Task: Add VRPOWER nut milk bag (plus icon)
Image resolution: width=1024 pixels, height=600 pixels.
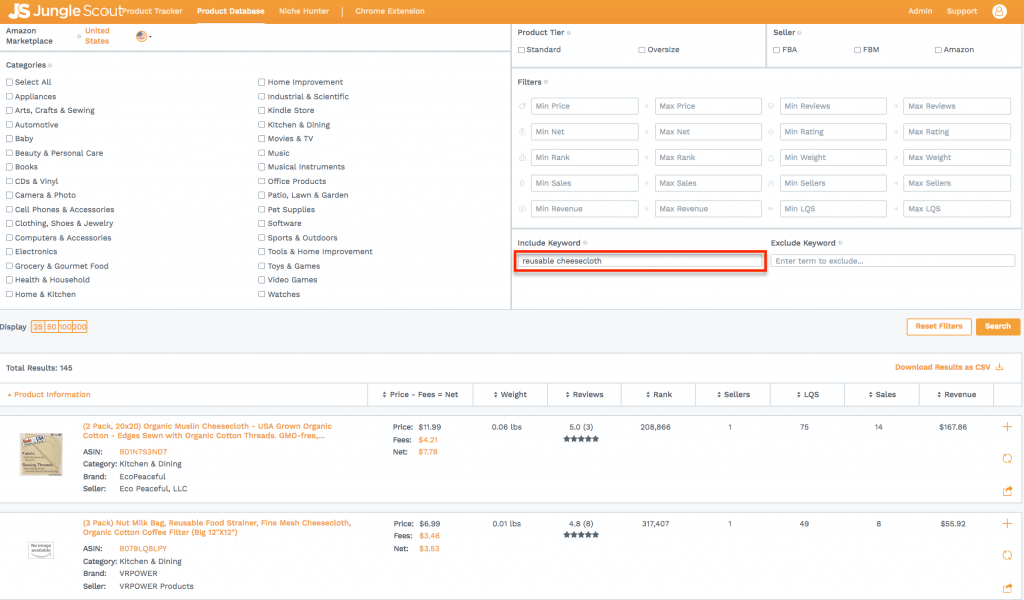Action: (1007, 524)
